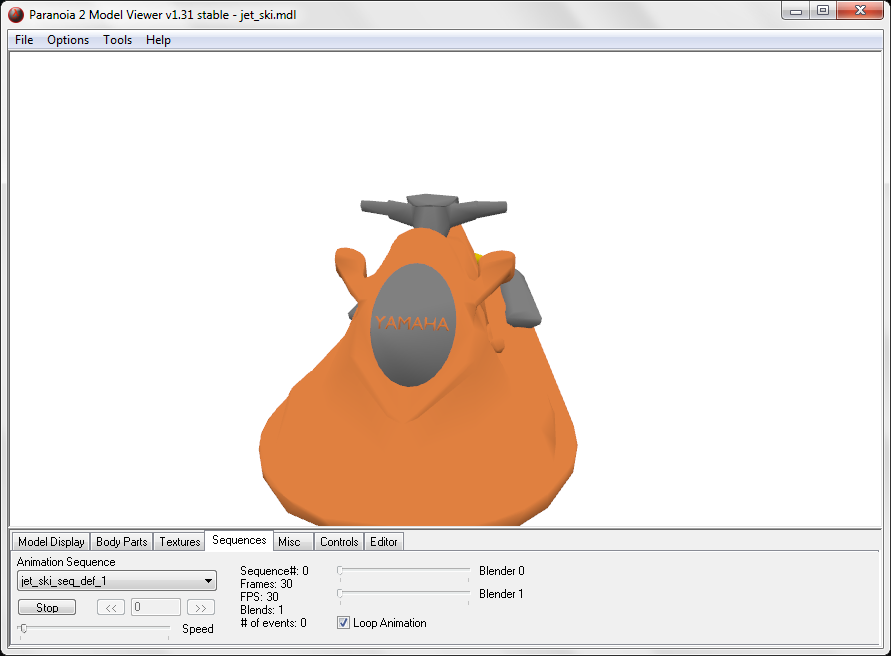Minimize the Model Viewer window

[x=796, y=11]
